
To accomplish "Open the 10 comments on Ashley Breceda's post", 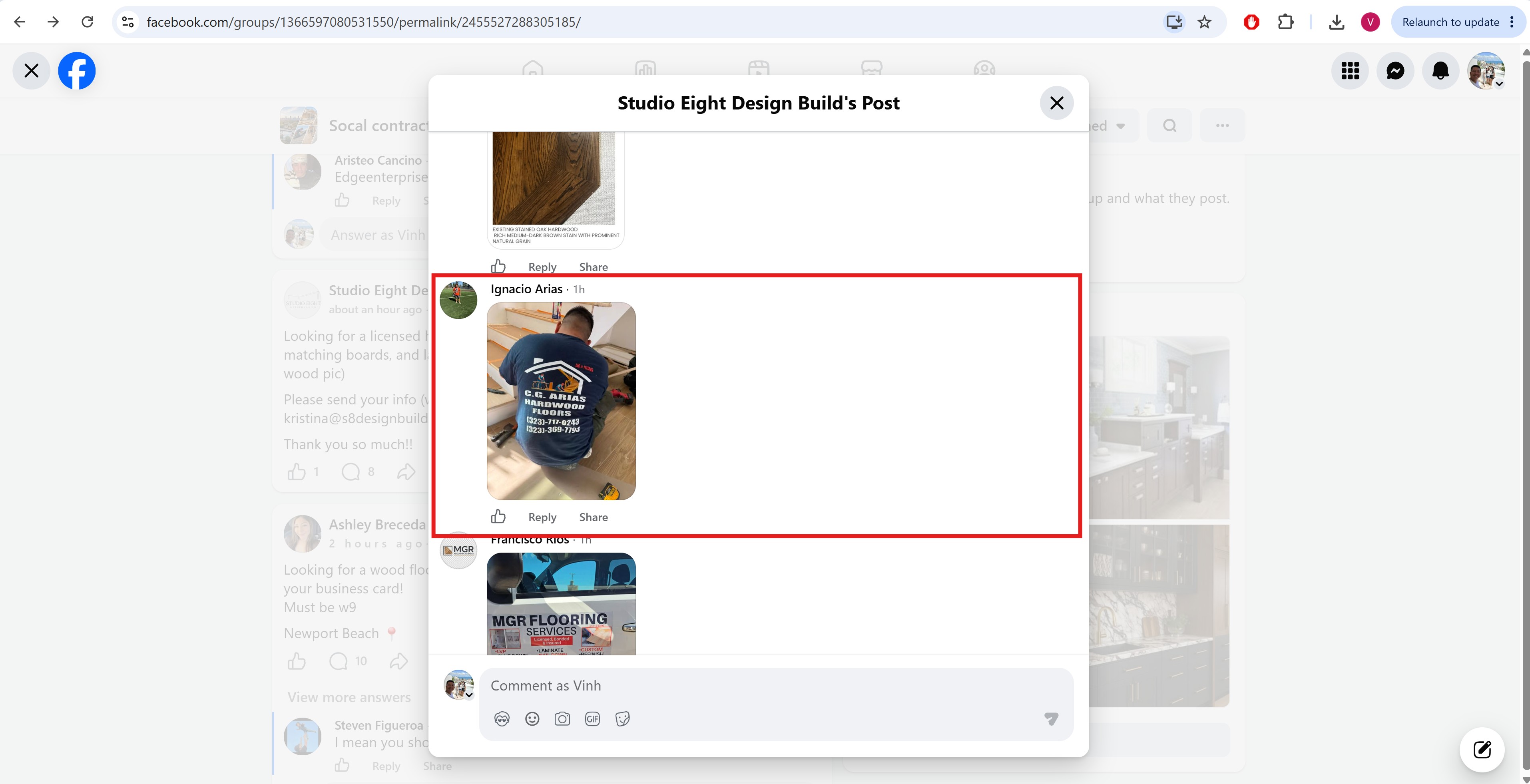I will [348, 661].
